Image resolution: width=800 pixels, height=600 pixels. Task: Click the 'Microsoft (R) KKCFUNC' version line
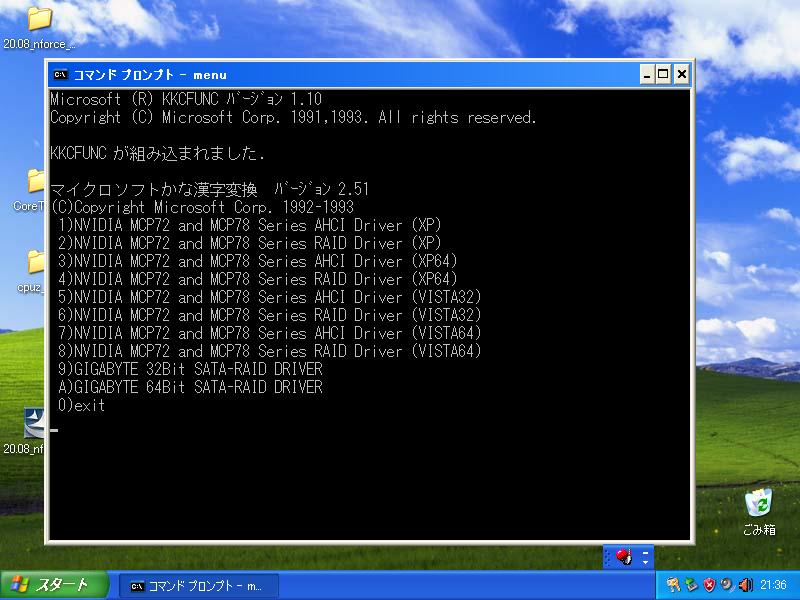(186, 99)
